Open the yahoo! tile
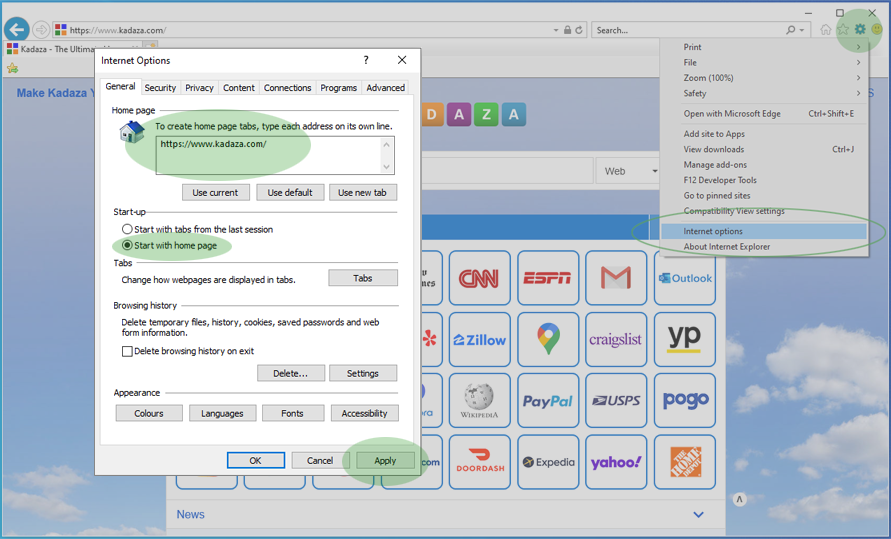 [x=616, y=462]
